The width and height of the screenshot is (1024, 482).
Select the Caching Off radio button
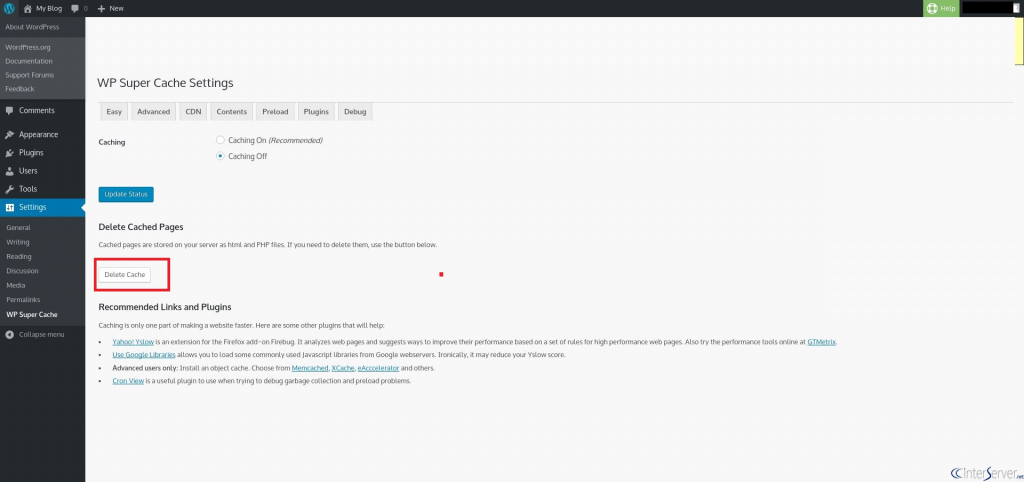click(x=221, y=156)
